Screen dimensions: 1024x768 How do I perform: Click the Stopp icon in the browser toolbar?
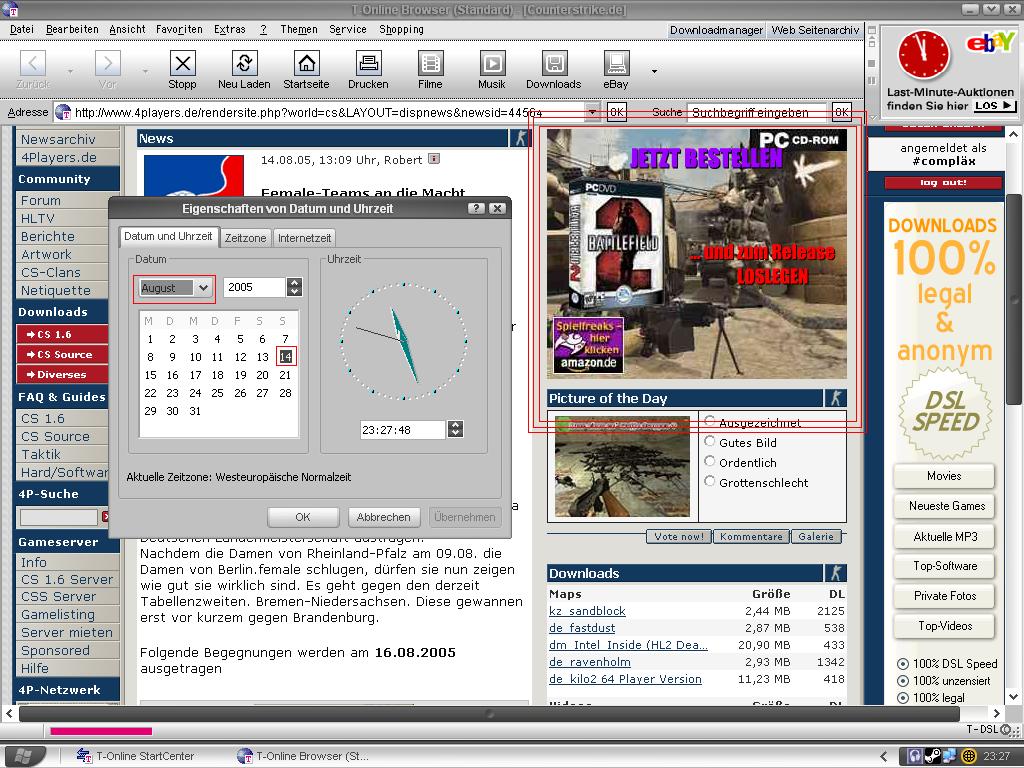182,63
